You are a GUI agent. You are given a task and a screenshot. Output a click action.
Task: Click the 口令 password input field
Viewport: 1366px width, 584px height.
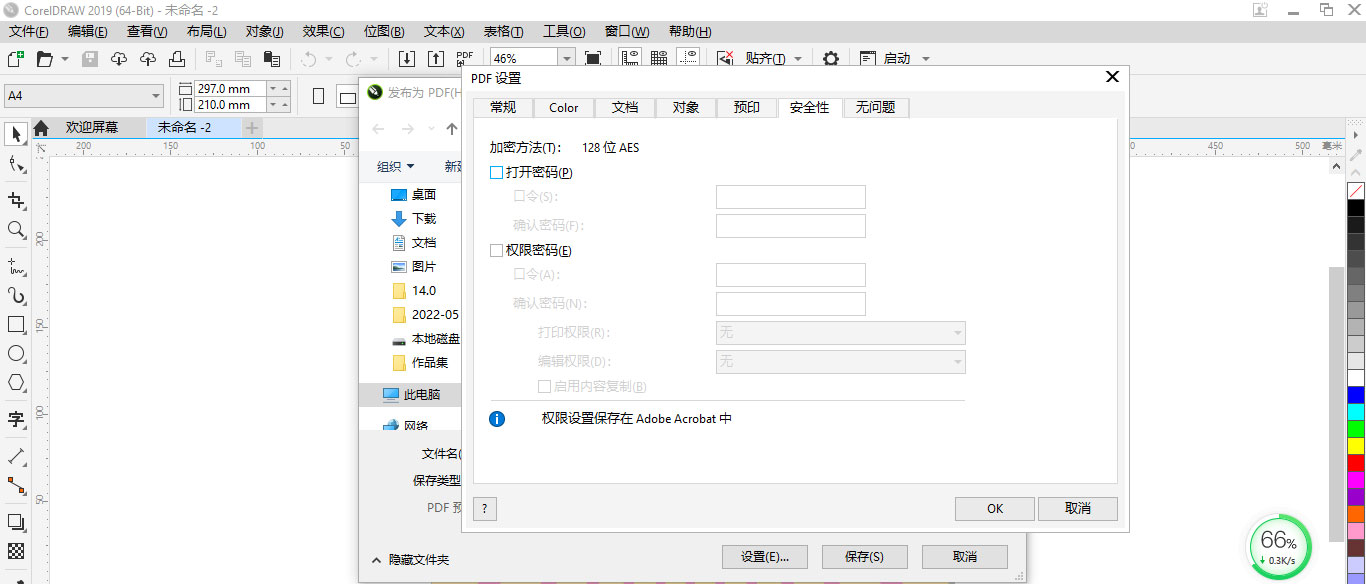(x=789, y=196)
